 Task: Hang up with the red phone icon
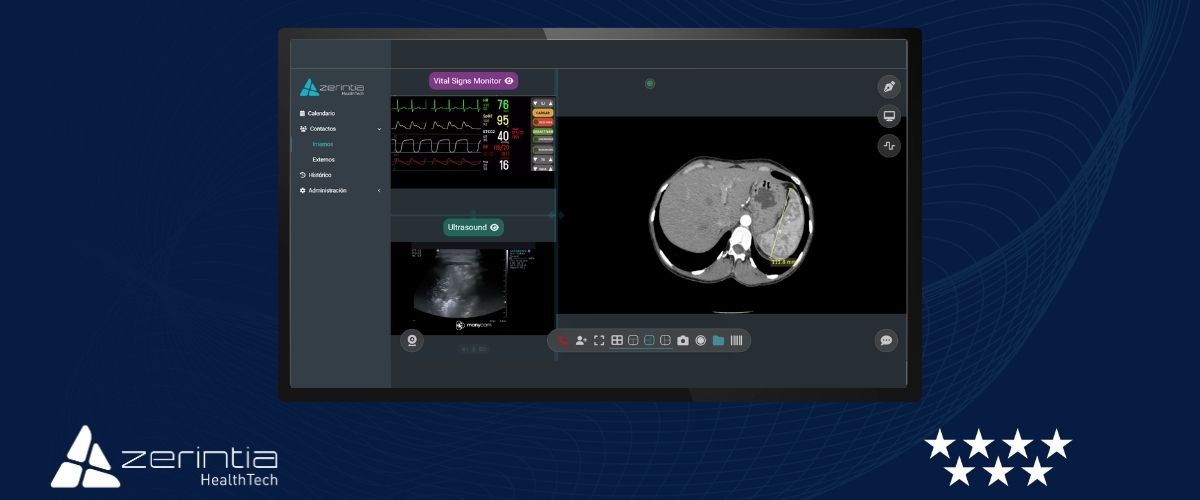(564, 341)
